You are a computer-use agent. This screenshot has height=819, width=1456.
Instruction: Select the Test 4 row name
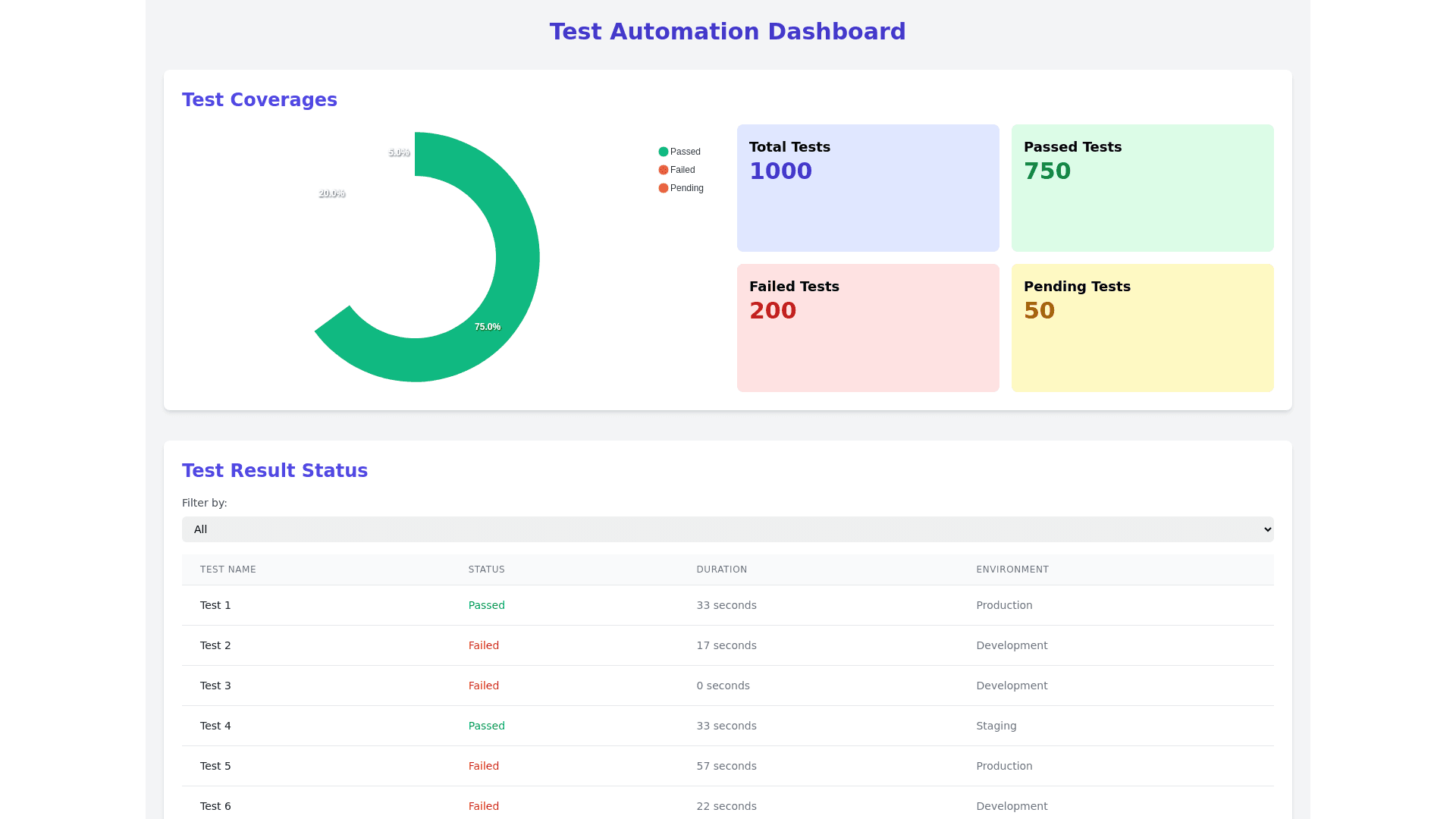[x=215, y=726]
